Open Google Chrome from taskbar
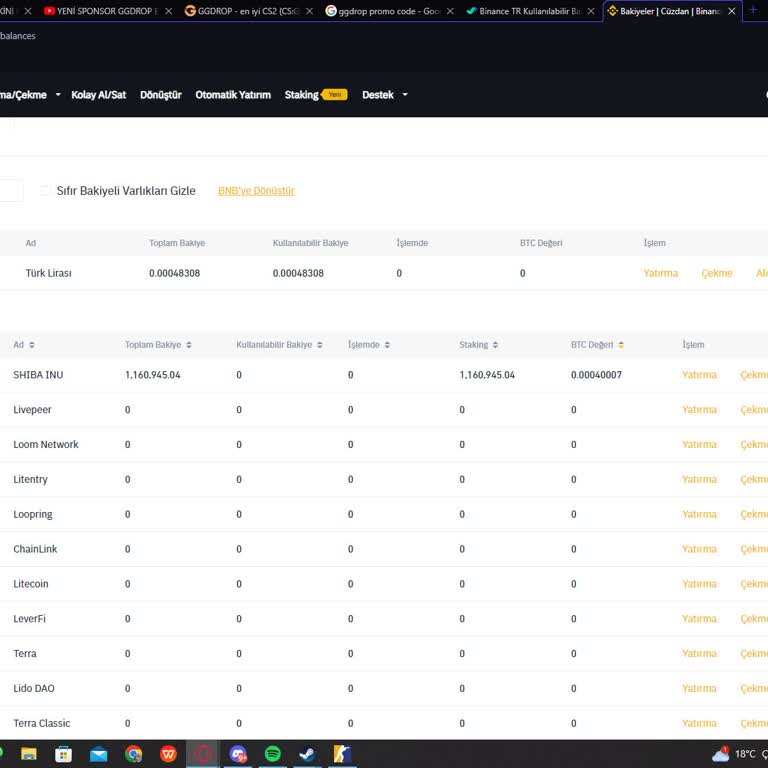 133,754
